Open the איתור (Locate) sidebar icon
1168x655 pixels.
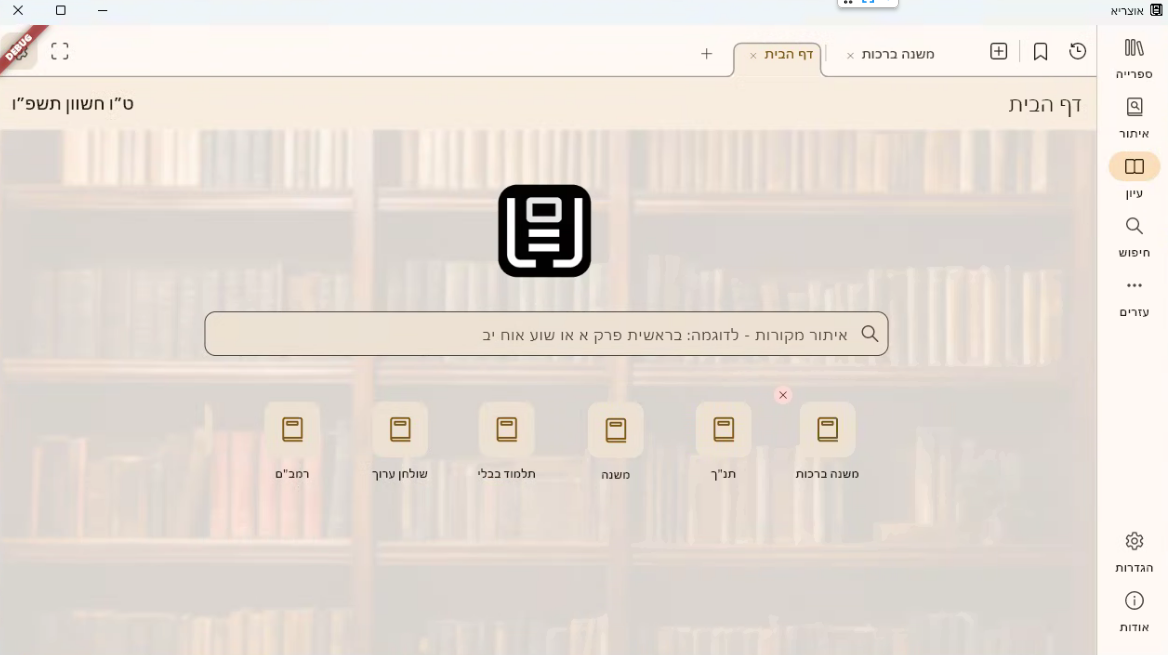click(x=1134, y=107)
